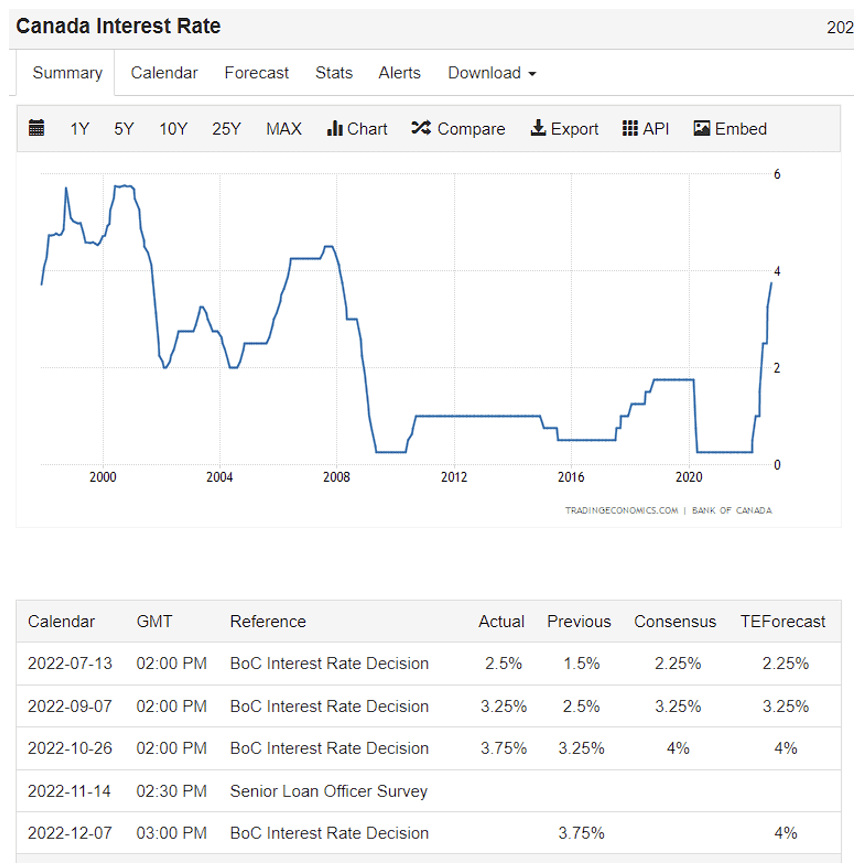Open the Forecast tab
Screen dimensions: 862x865
[256, 73]
